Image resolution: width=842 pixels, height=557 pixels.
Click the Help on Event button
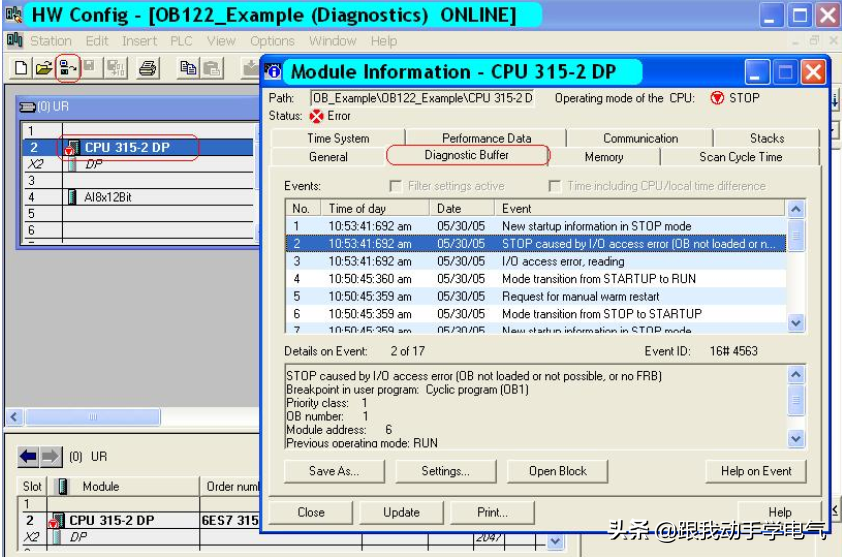click(x=756, y=471)
